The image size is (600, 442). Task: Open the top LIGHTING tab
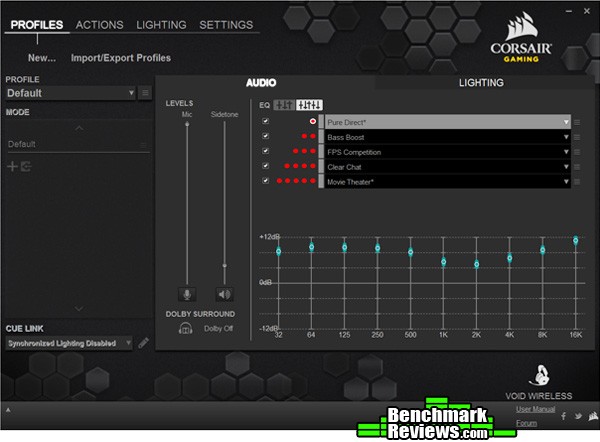tap(161, 25)
